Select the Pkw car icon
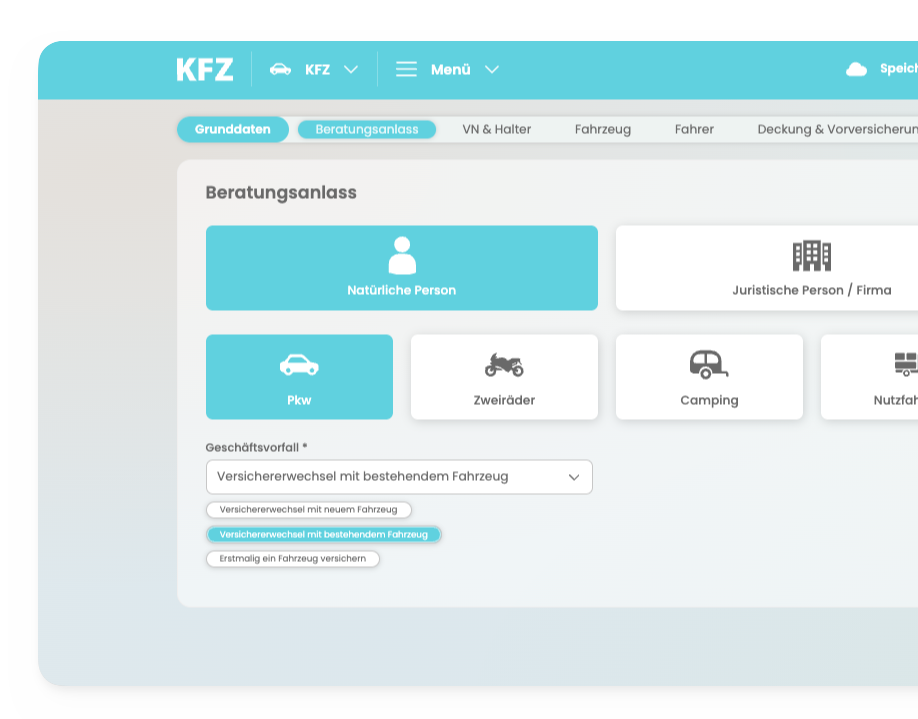 (299, 363)
